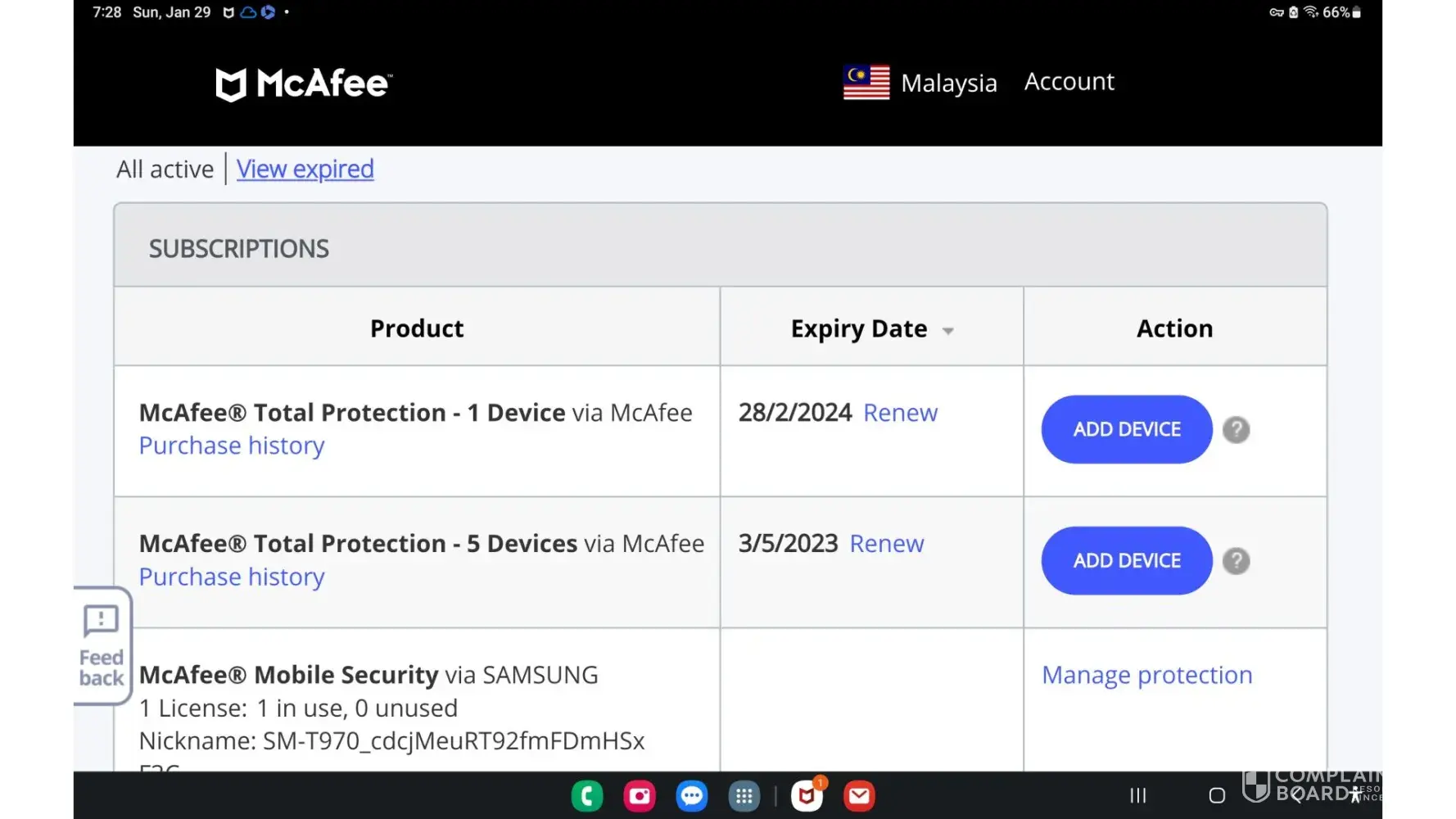Launch the green Phone app in taskbar

(x=587, y=796)
